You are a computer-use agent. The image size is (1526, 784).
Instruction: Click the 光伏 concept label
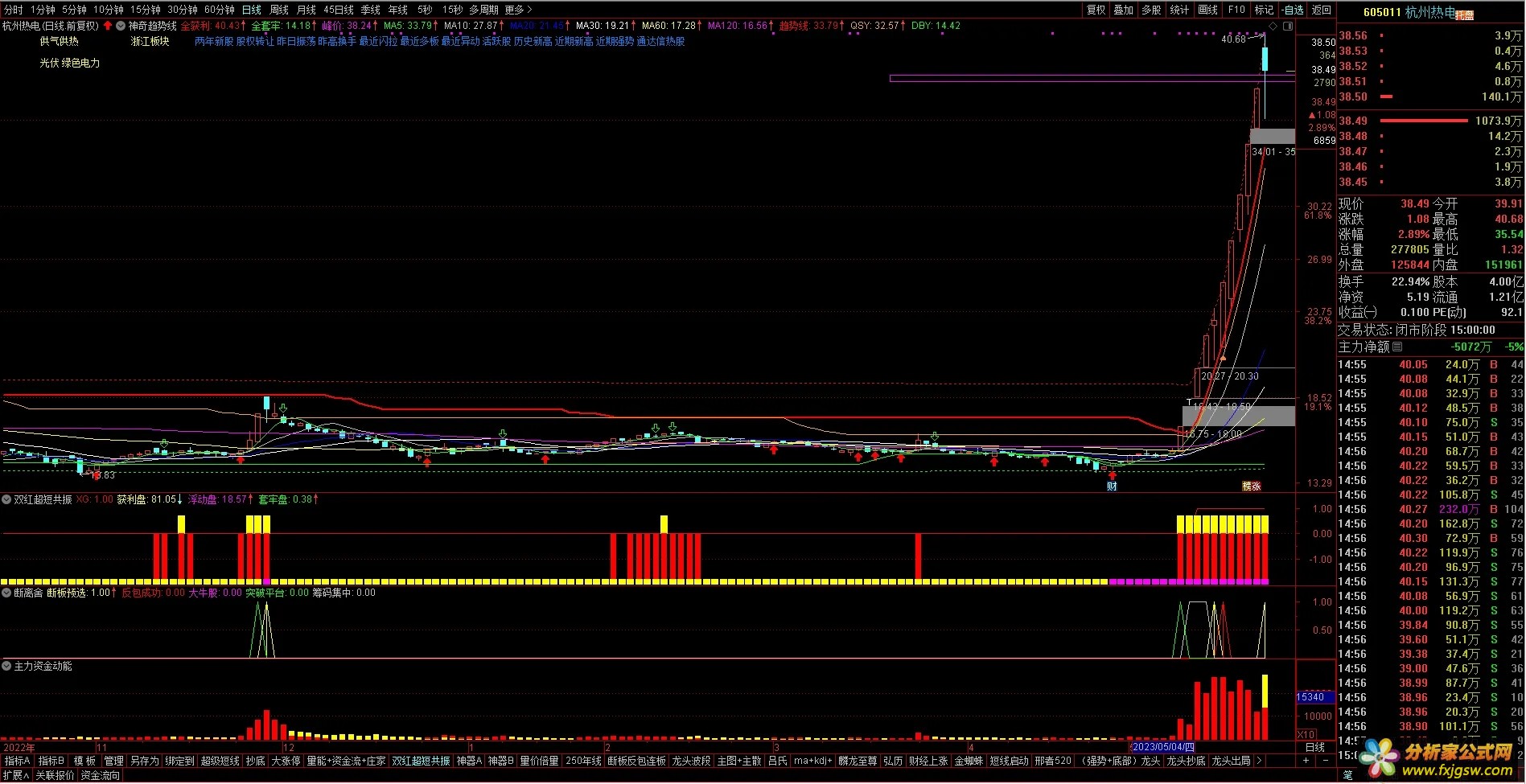49,63
